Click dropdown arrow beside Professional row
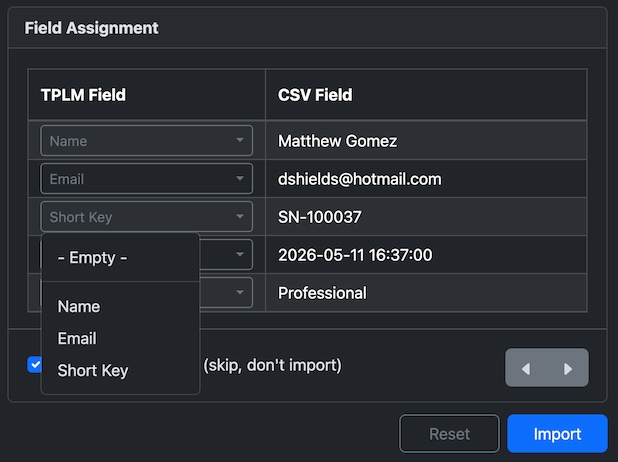 [x=240, y=293]
